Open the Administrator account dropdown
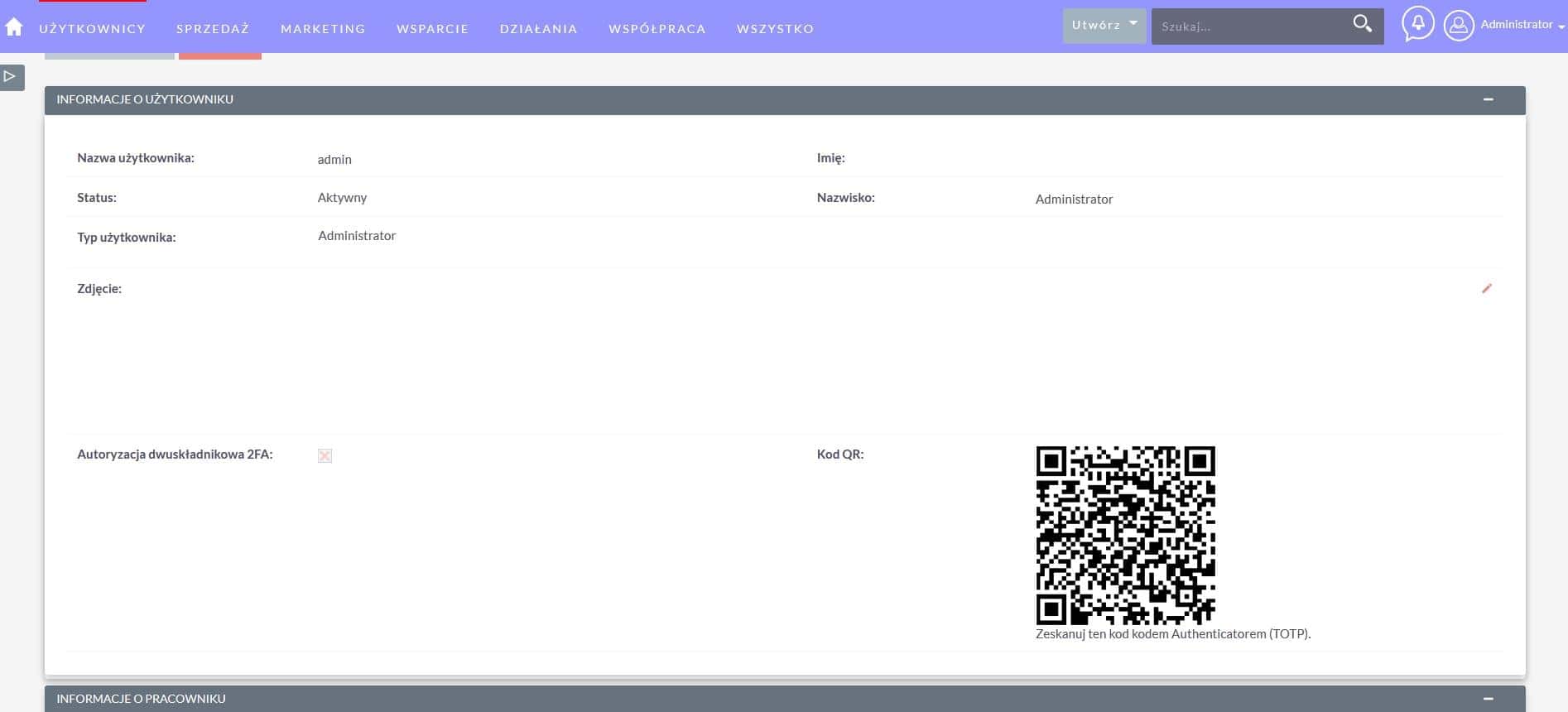1568x712 pixels. pyautogui.click(x=1522, y=25)
